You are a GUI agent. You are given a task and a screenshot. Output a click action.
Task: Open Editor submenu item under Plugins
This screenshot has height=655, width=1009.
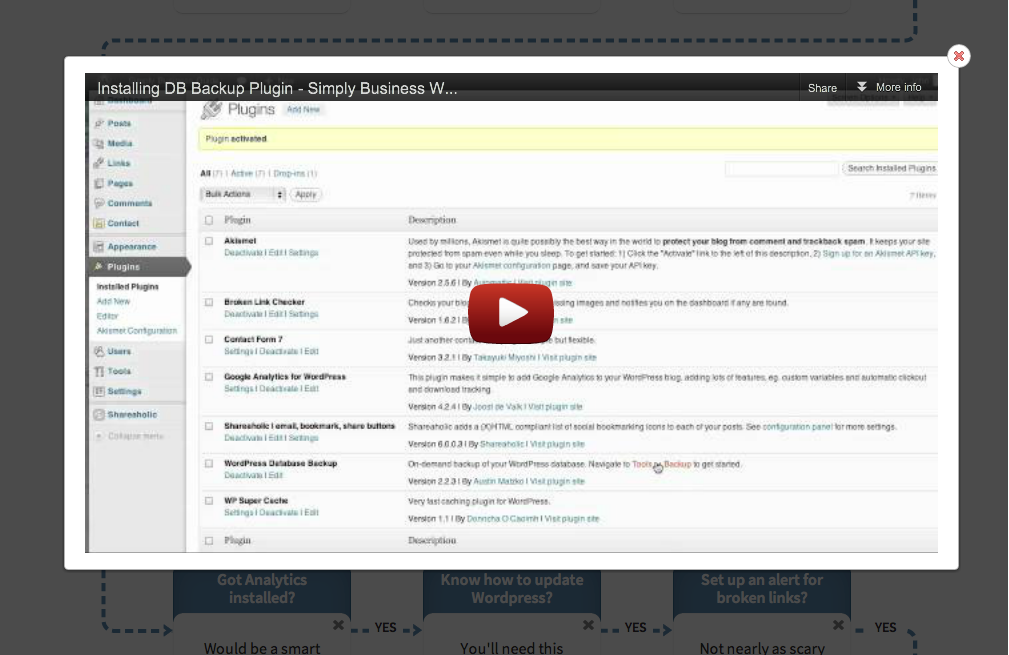tap(107, 317)
